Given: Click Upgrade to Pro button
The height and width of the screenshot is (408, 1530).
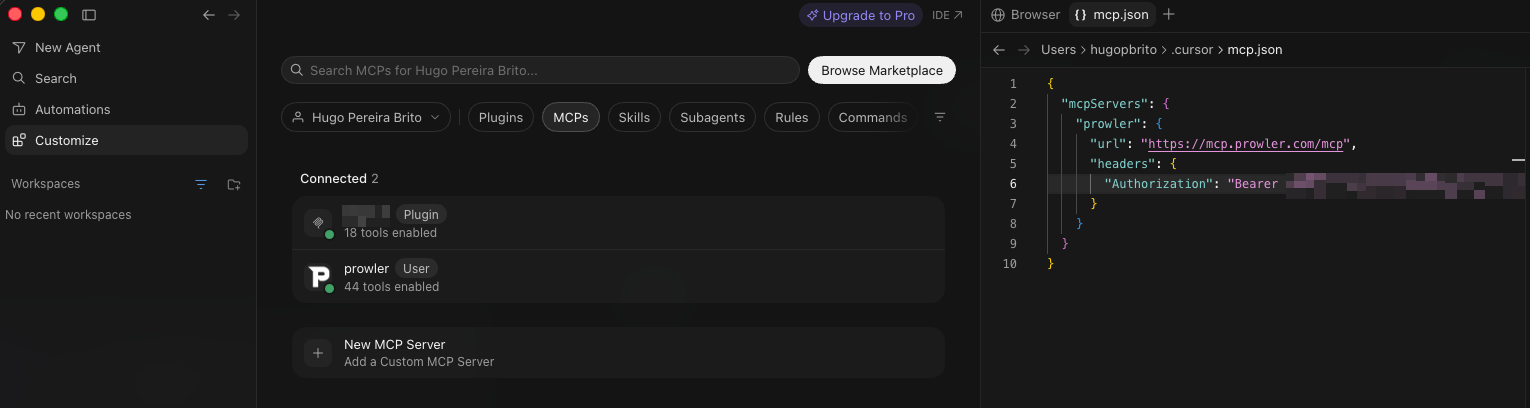Looking at the screenshot, I should pos(861,15).
